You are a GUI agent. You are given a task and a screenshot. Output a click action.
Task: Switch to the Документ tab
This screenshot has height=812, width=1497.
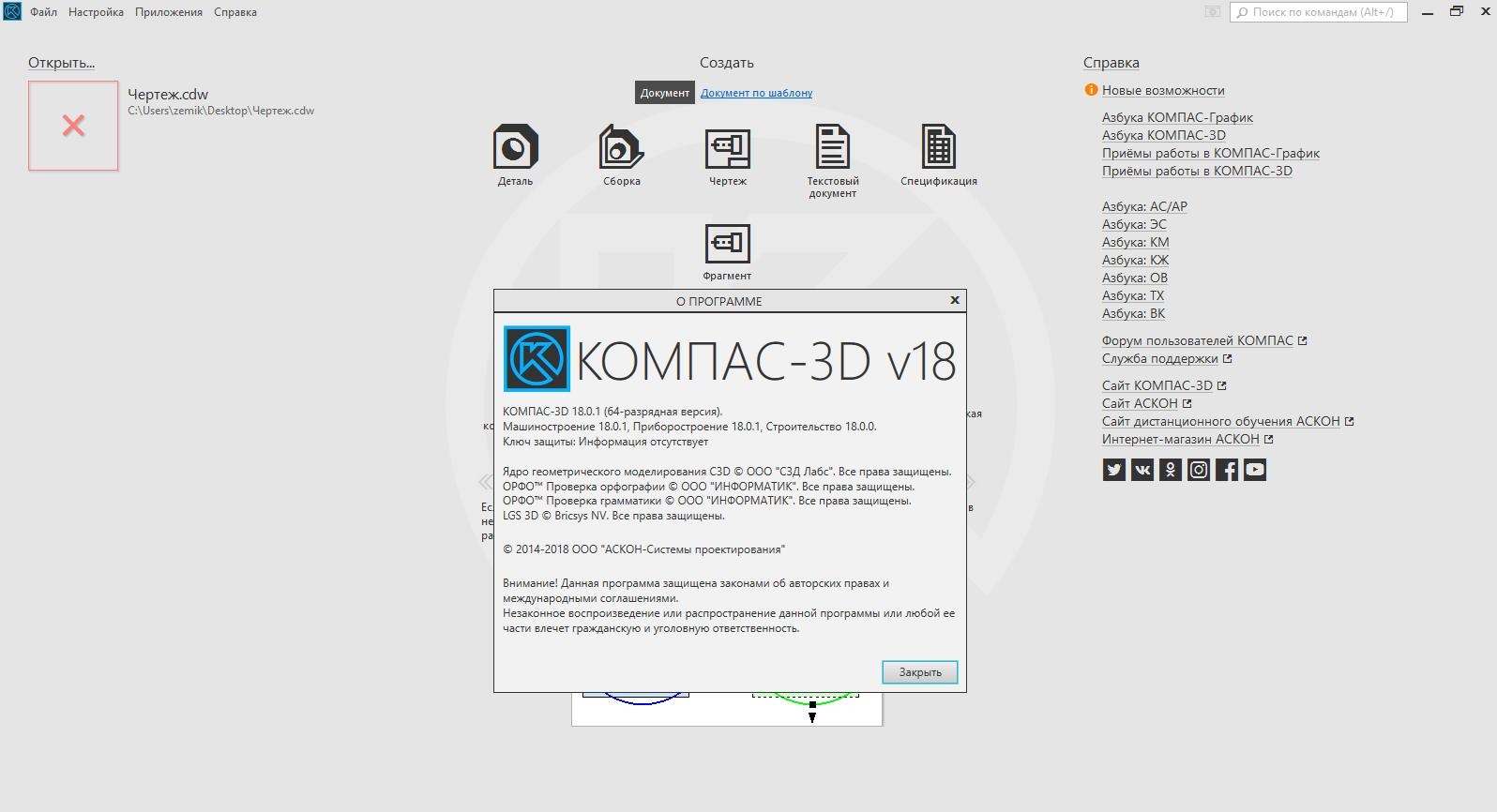coord(664,93)
